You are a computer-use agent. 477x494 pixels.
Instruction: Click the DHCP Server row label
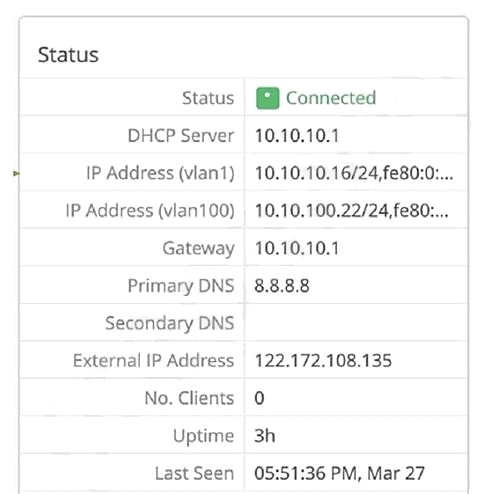pyautogui.click(x=181, y=136)
